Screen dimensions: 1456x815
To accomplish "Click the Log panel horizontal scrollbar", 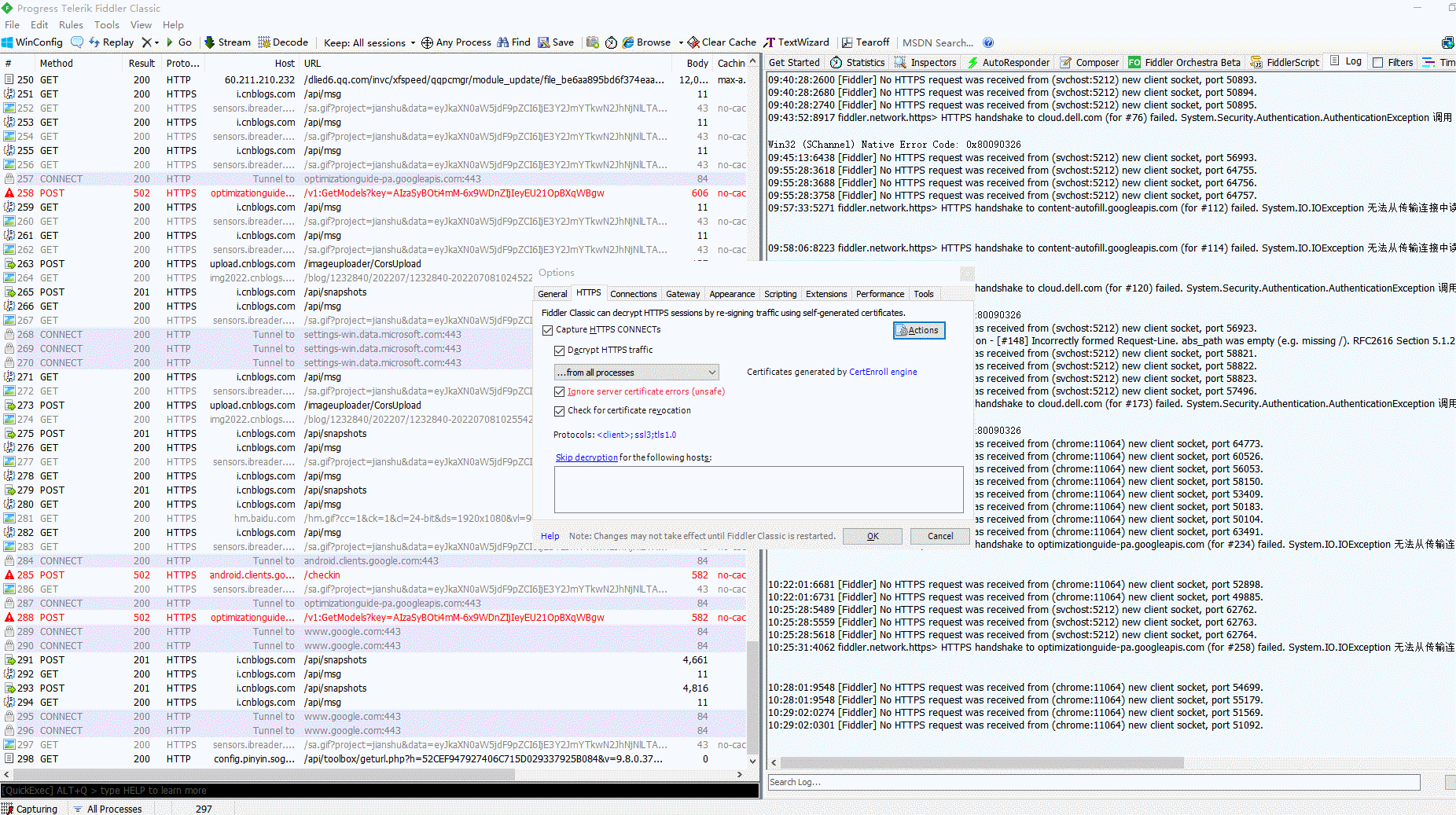I will [982, 762].
